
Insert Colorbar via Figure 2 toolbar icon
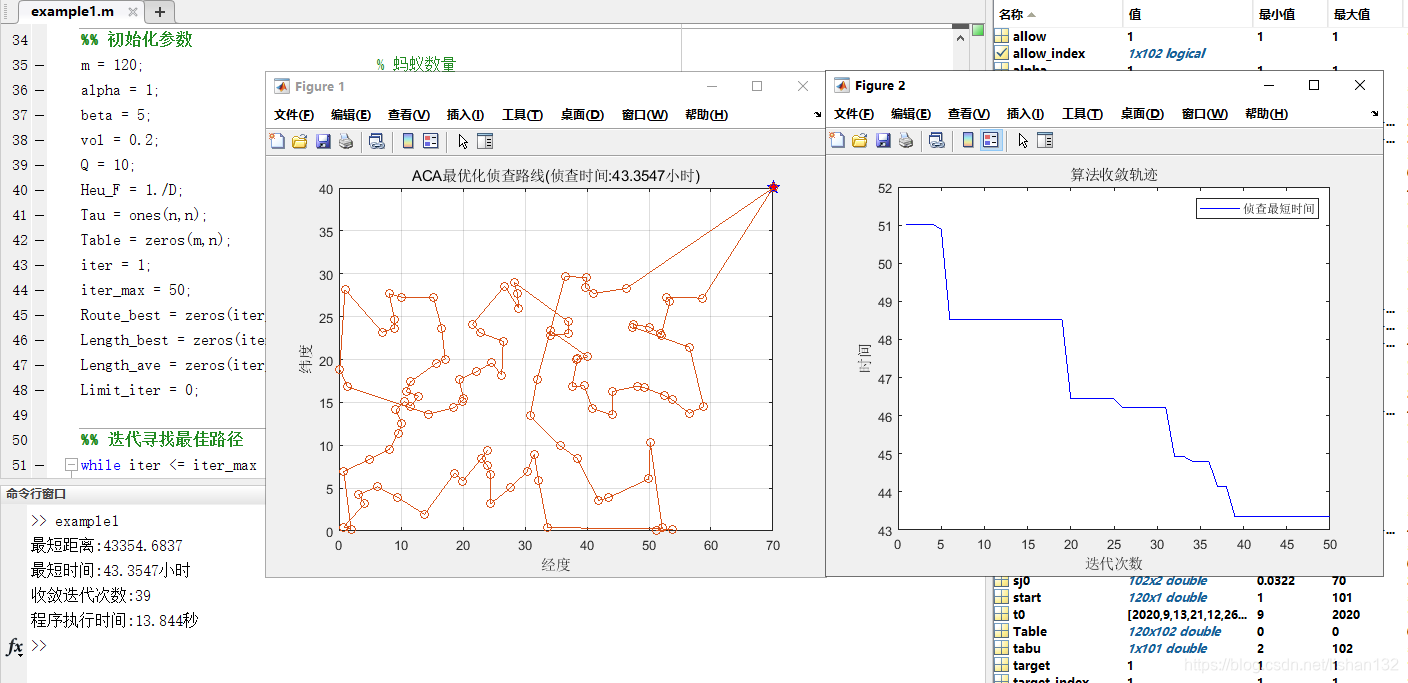pos(968,140)
